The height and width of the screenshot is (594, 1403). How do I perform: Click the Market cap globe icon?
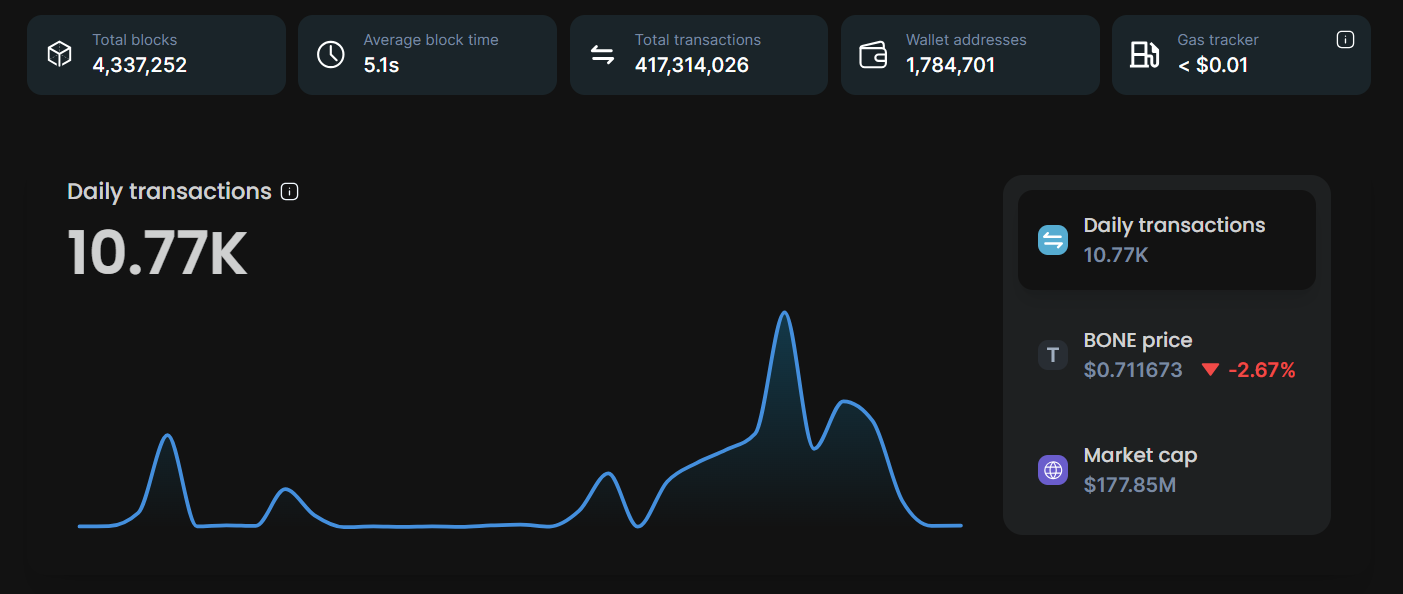coord(1053,470)
